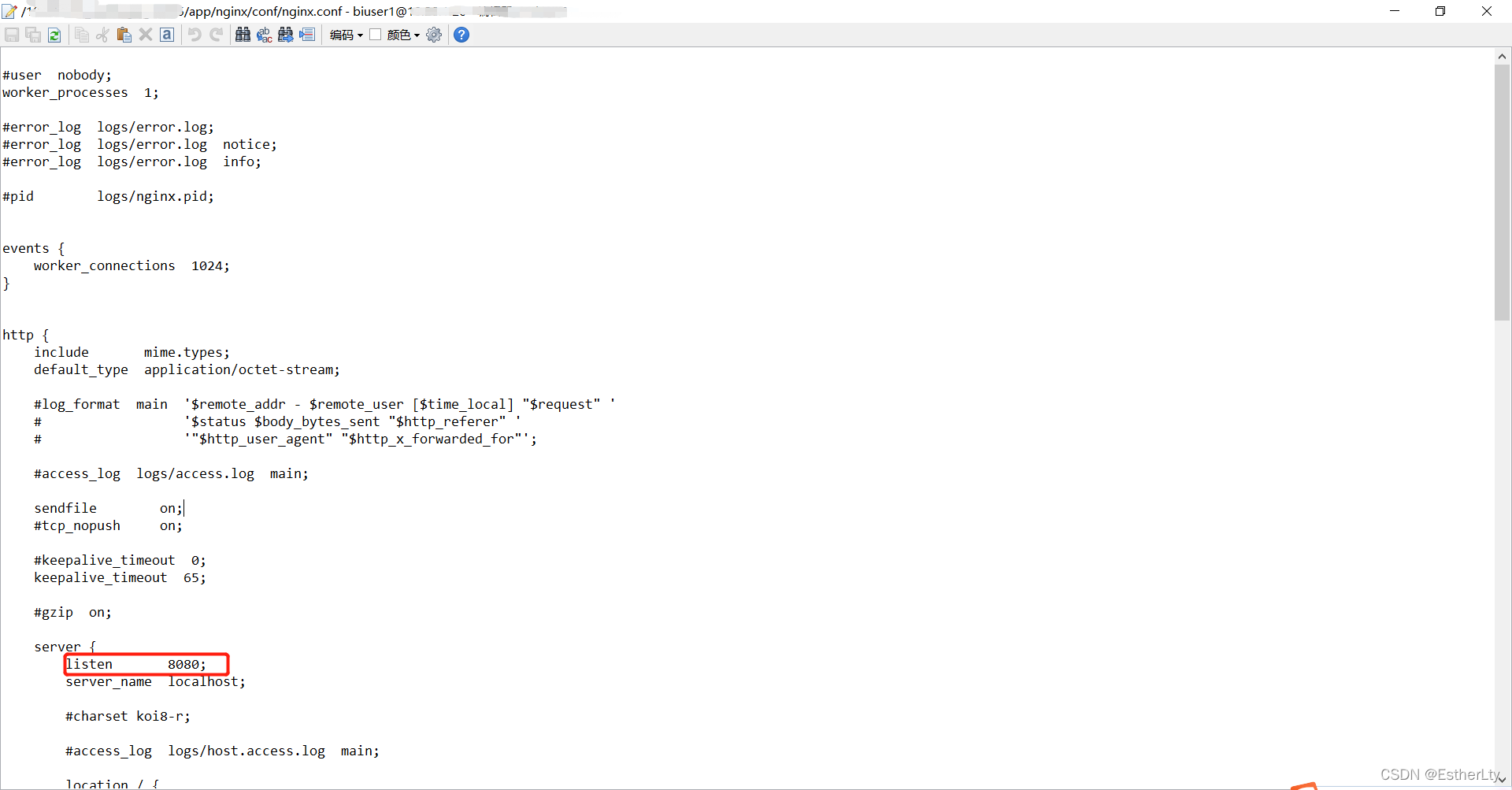Click on 'worker_connections' text
This screenshot has width=1512, height=790.
tap(105, 266)
